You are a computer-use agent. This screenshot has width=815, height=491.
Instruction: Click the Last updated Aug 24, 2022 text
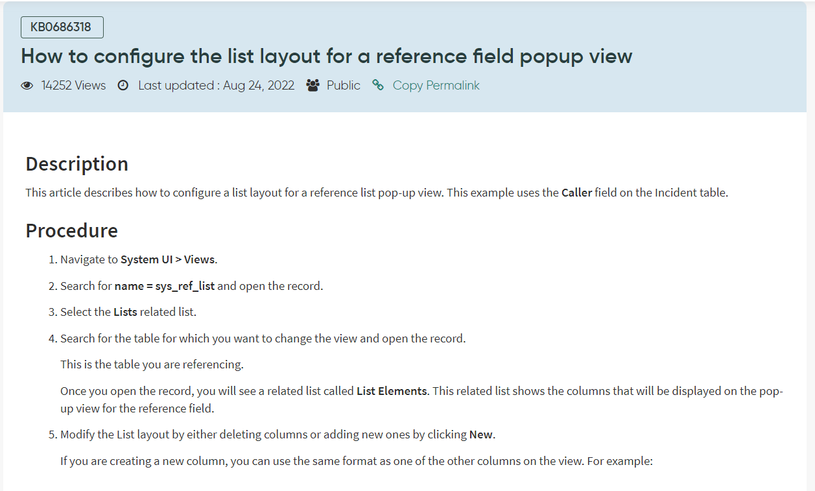[216, 85]
